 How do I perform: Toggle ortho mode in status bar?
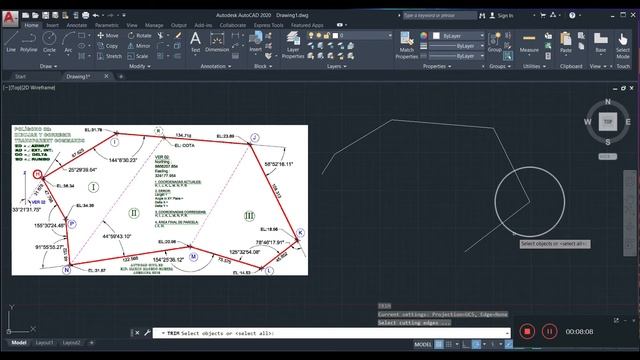(x=466, y=344)
